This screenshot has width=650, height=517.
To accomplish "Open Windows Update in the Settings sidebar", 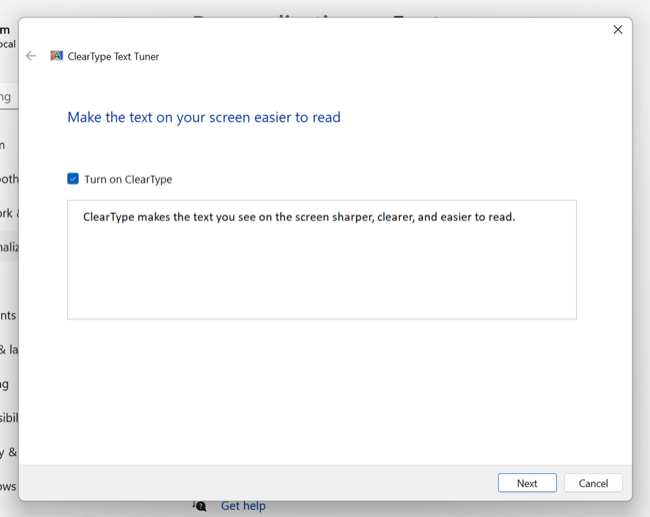I will tap(8, 486).
